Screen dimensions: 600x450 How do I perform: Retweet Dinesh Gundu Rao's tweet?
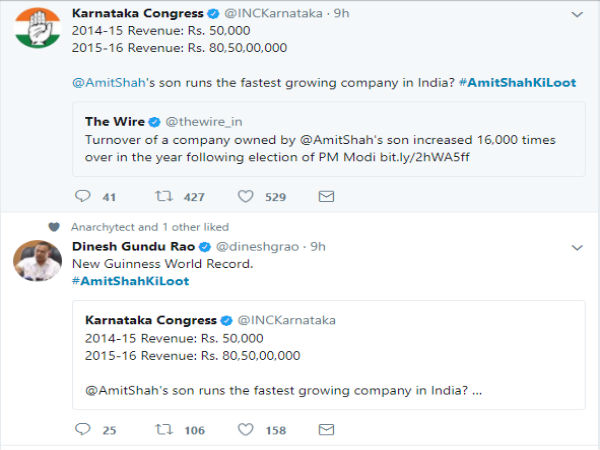pyautogui.click(x=163, y=430)
